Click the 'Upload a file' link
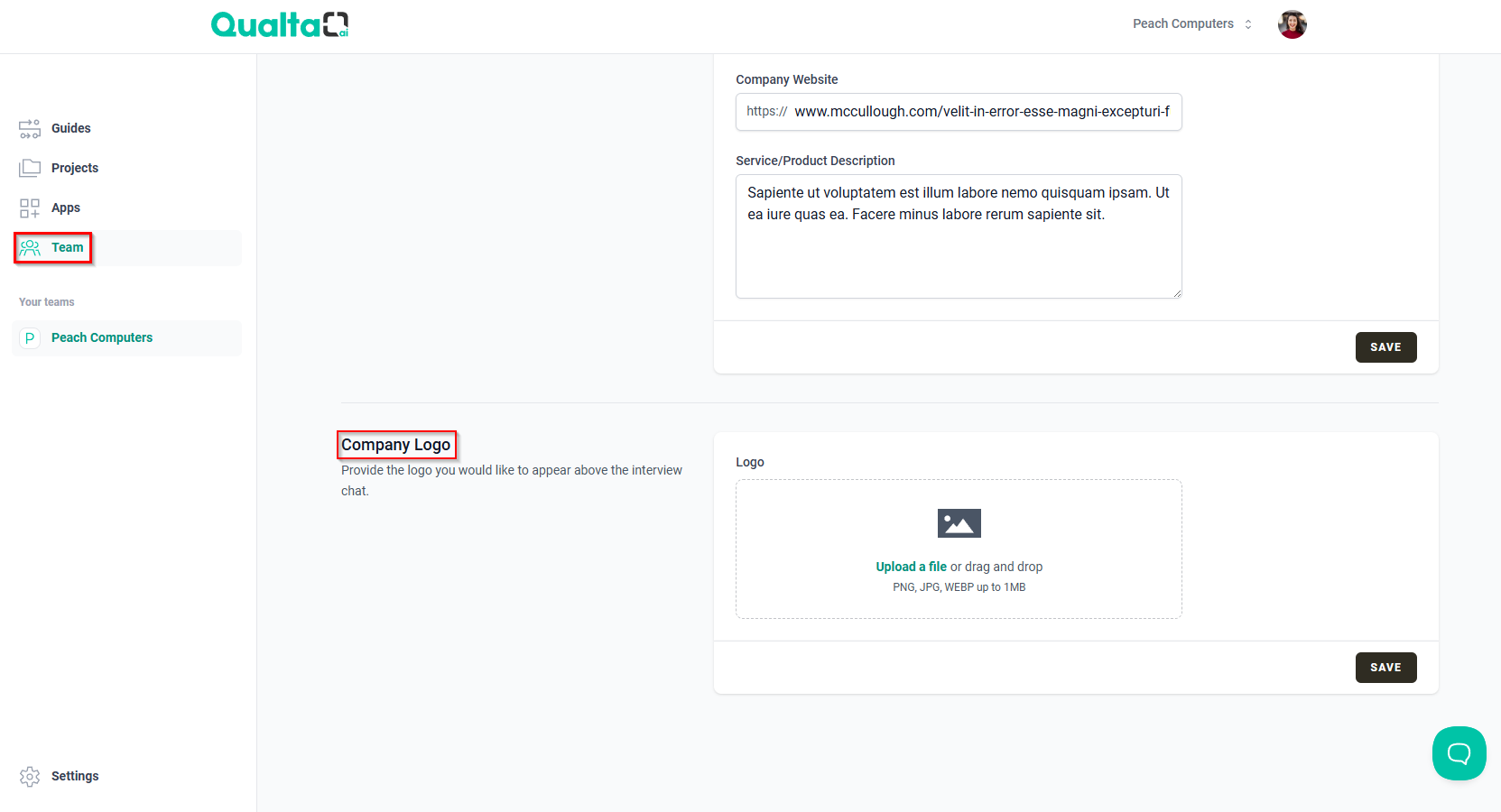Viewport: 1501px width, 812px height. coord(911,567)
